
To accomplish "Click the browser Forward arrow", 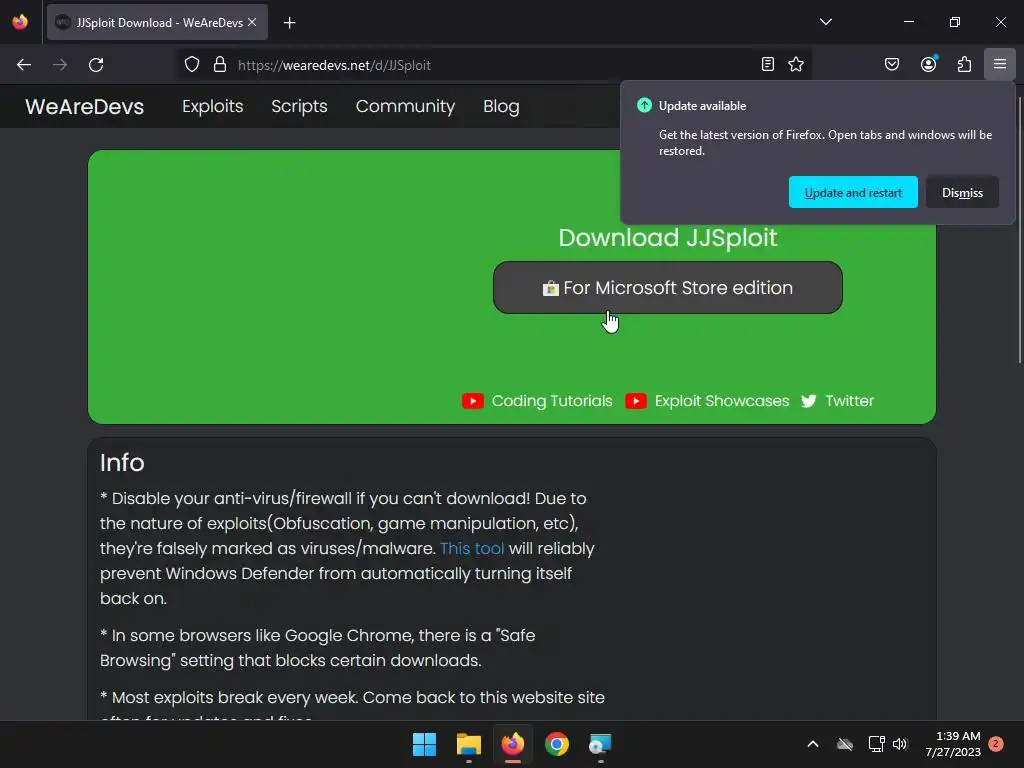I will 60,65.
